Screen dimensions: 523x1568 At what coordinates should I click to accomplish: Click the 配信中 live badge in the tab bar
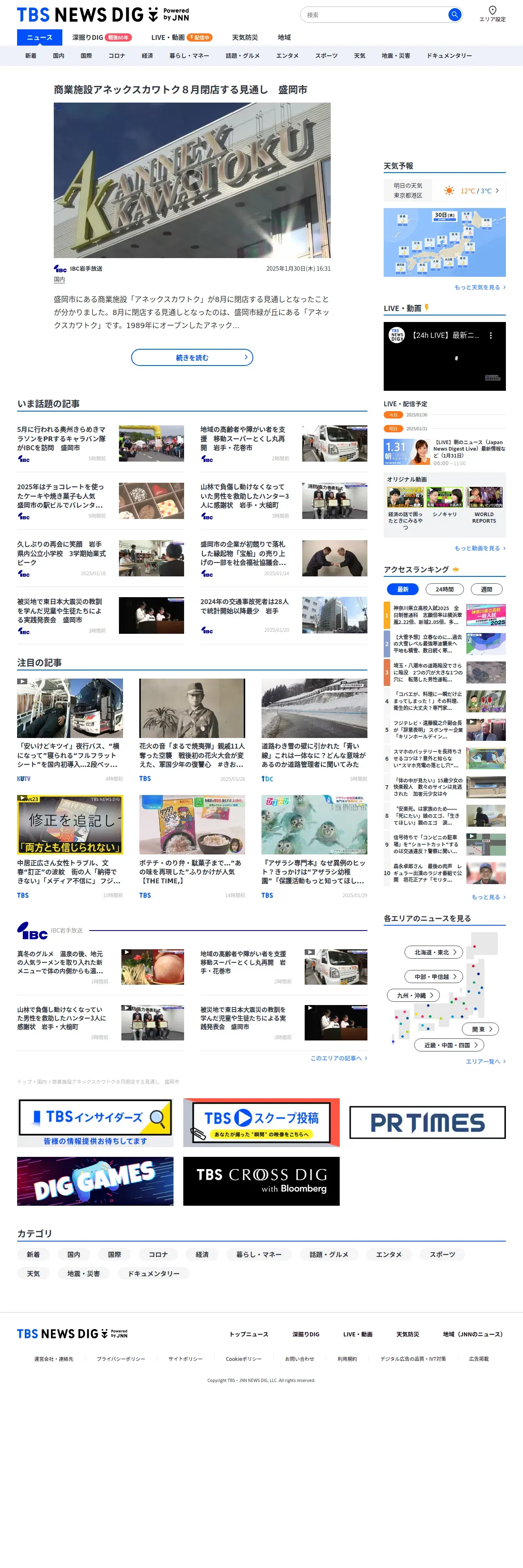coord(200,37)
